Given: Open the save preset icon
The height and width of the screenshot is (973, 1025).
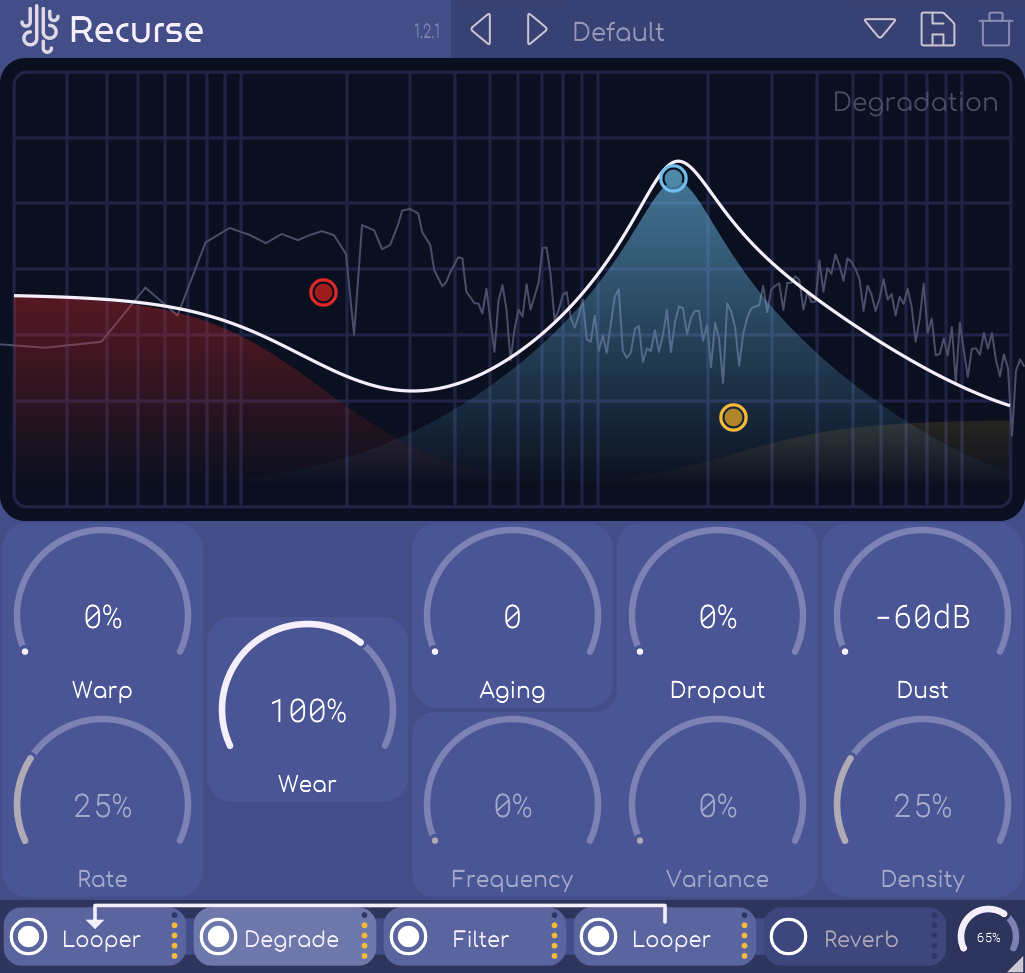Looking at the screenshot, I should [x=937, y=30].
